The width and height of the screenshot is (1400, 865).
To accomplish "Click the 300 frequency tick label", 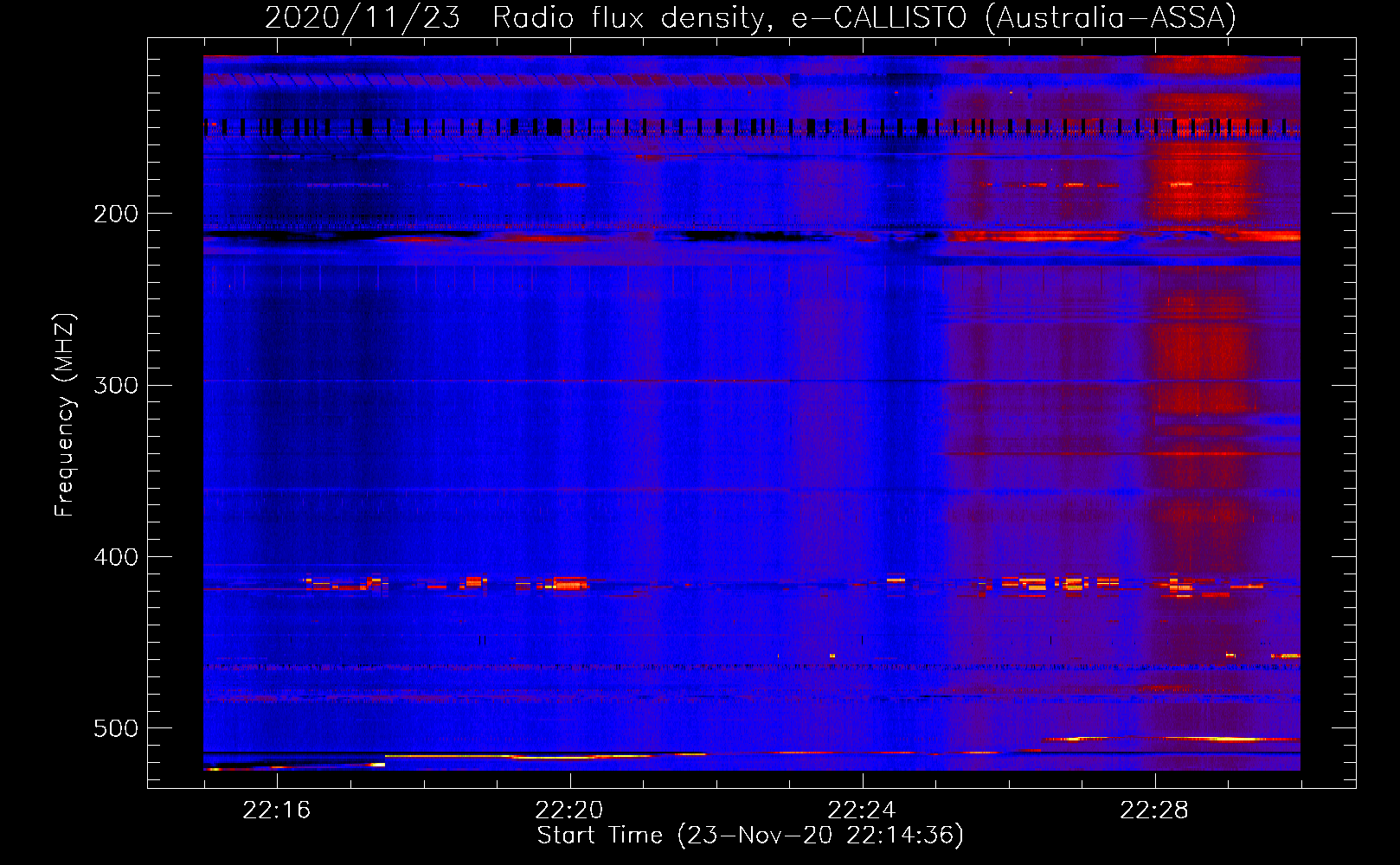I will pyautogui.click(x=116, y=385).
